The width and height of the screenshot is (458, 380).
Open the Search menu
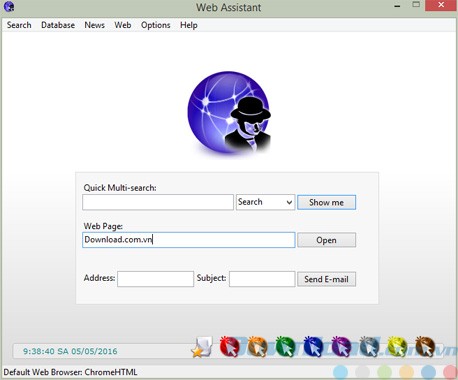pyautogui.click(x=19, y=25)
